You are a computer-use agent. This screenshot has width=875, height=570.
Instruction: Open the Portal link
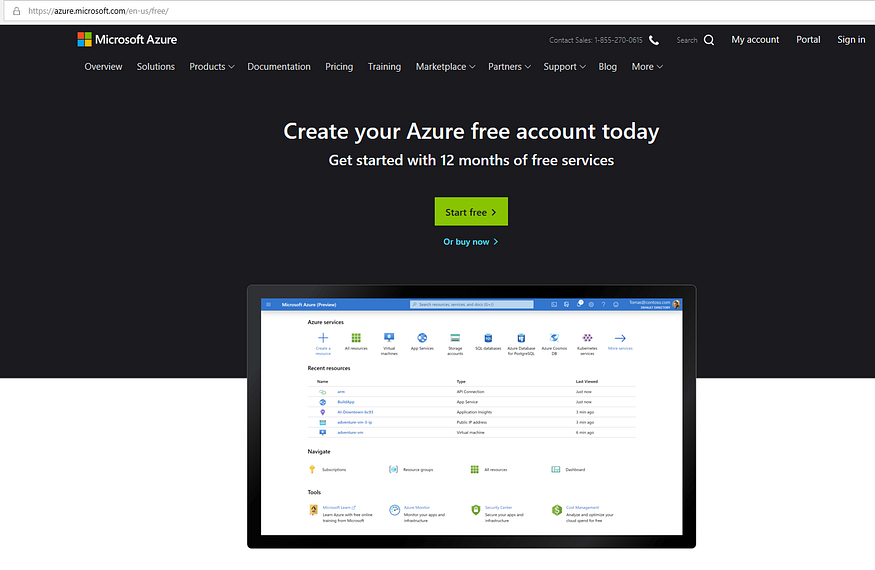tap(808, 40)
